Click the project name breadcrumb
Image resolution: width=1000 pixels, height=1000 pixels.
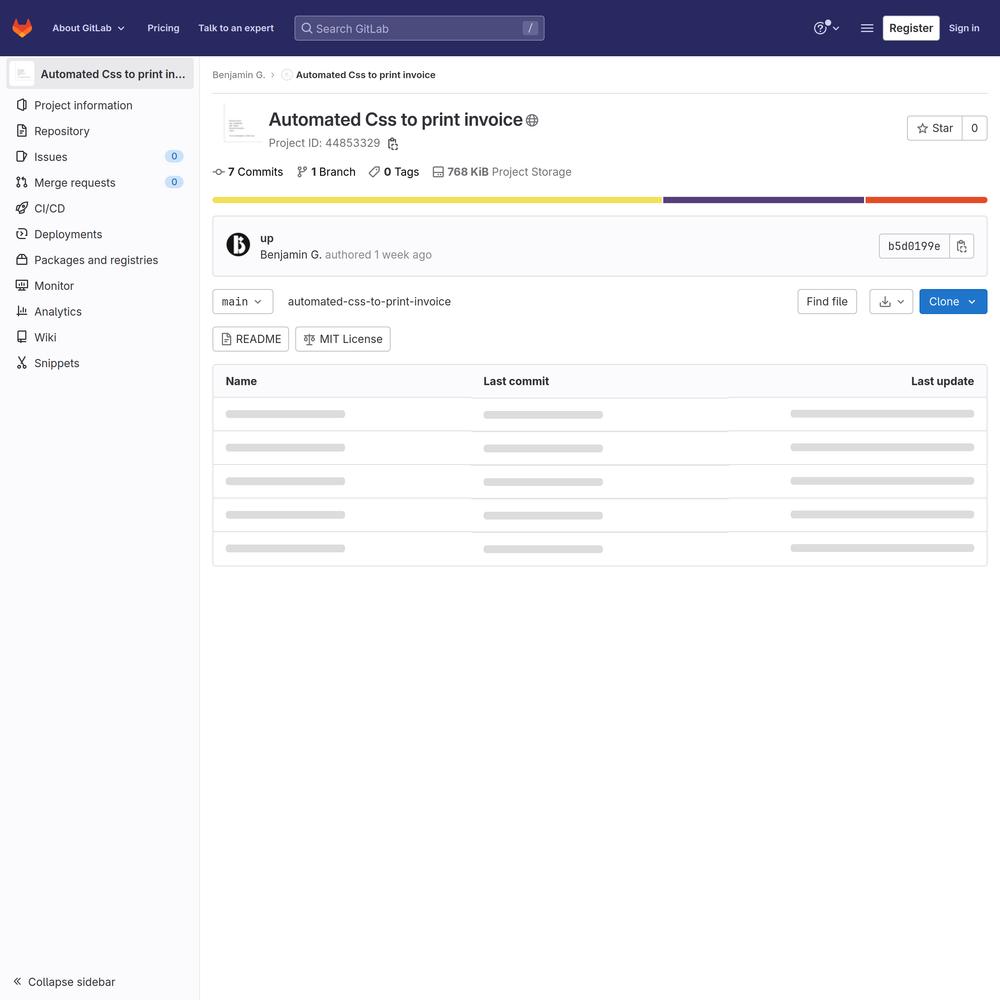pos(365,75)
